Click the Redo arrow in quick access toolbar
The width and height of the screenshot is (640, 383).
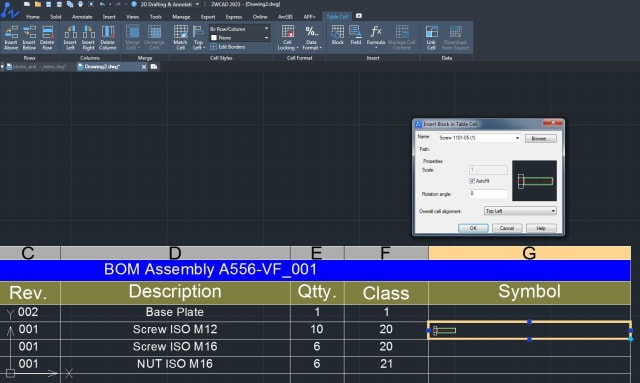(x=118, y=4)
